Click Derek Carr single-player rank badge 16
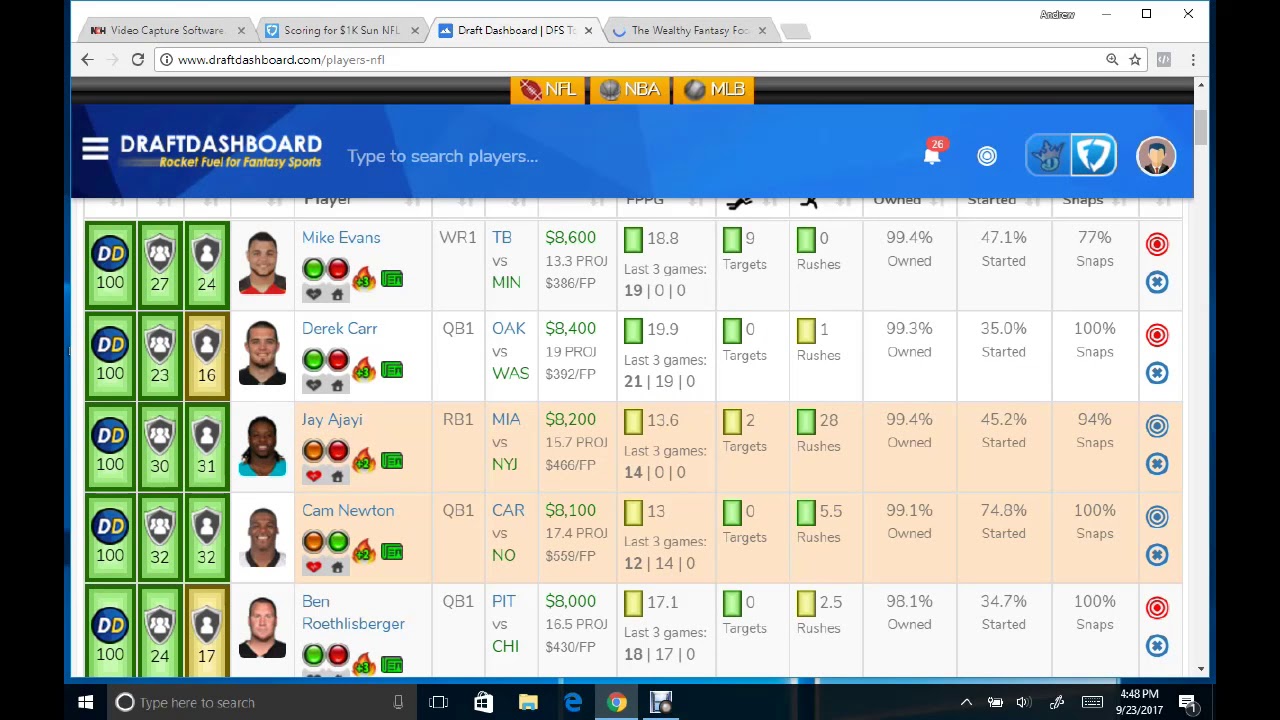 206,356
